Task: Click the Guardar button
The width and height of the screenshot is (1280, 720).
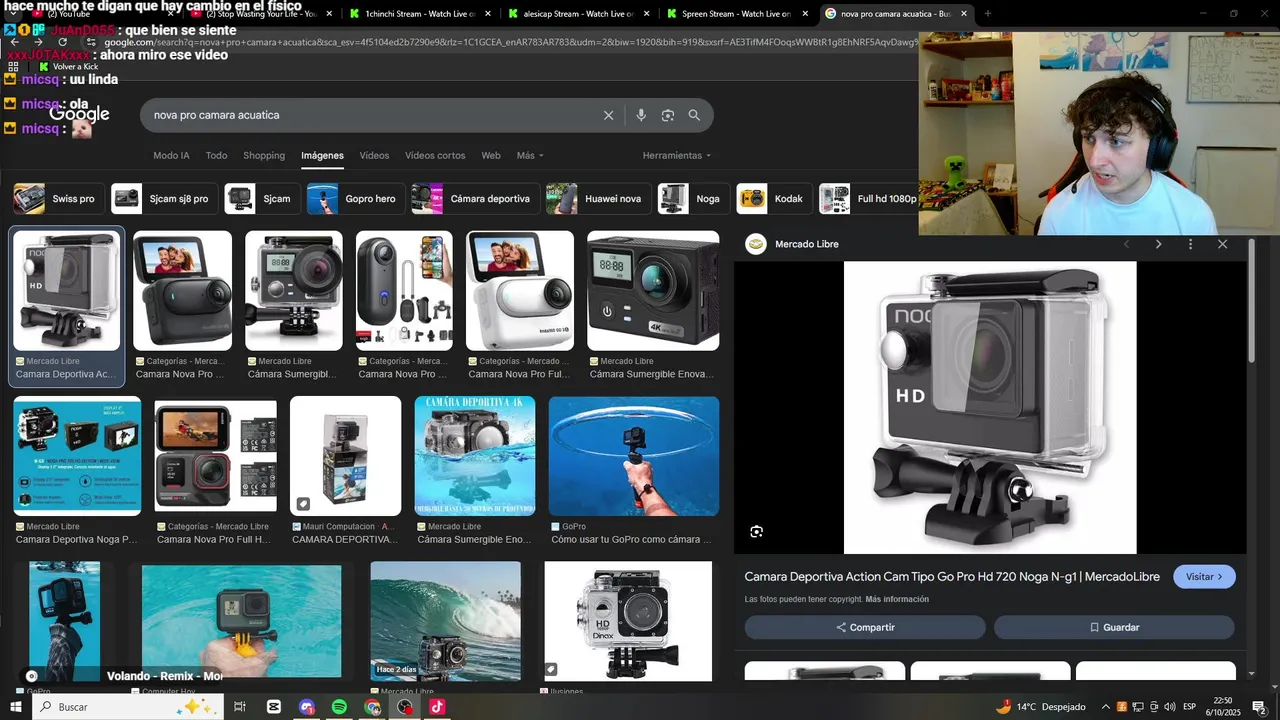Action: (x=1114, y=627)
